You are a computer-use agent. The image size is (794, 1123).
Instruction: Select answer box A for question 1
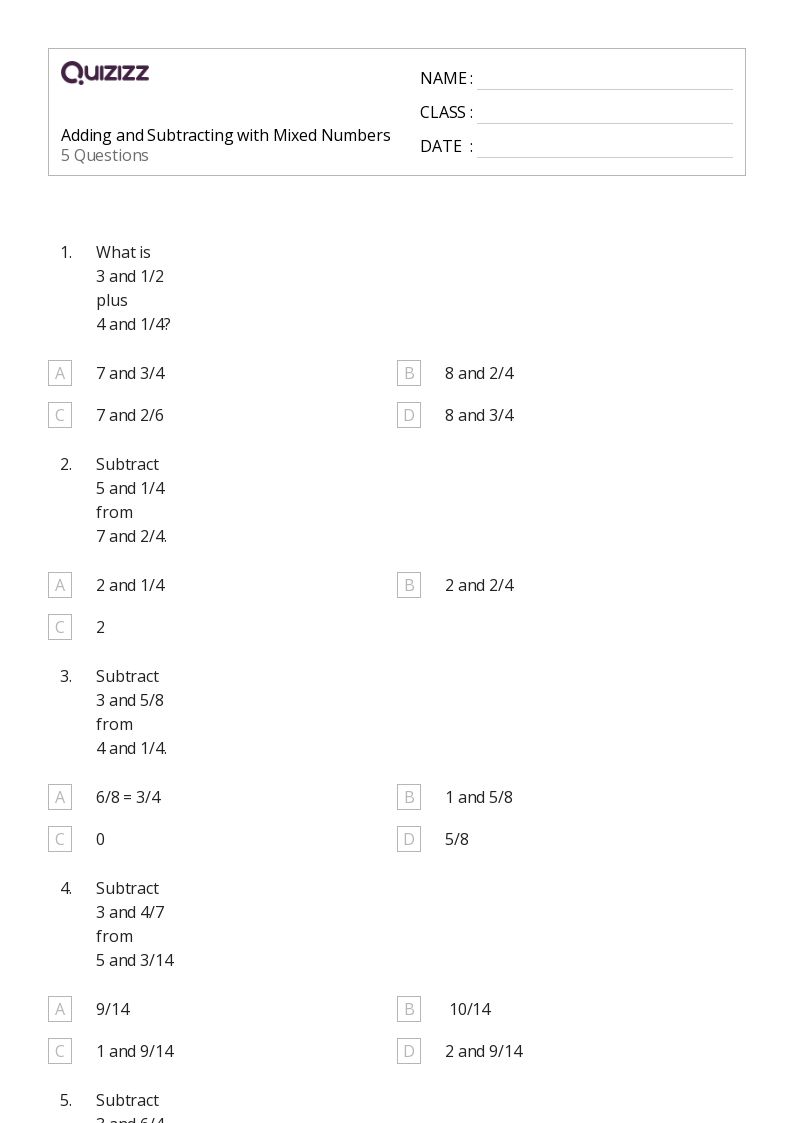pos(60,373)
